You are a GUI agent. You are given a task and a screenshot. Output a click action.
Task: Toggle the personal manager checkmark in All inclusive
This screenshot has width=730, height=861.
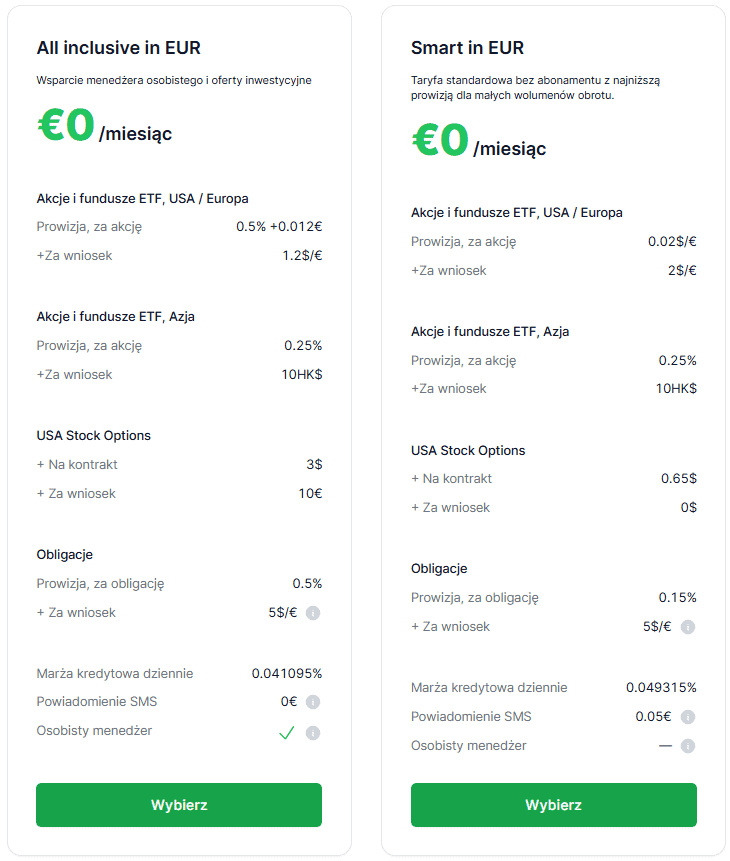(x=287, y=732)
